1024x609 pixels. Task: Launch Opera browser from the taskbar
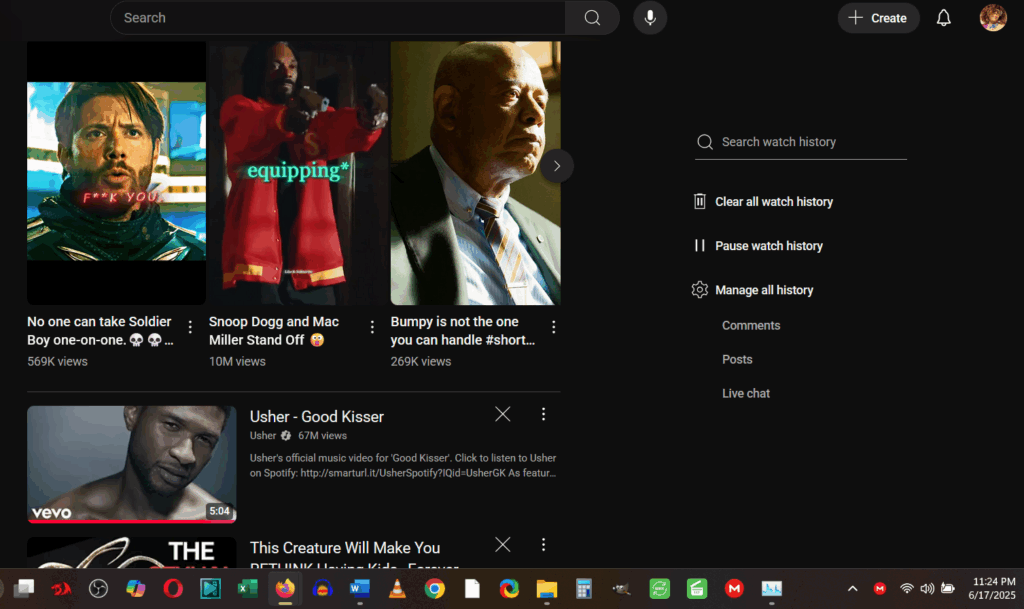coord(173,589)
